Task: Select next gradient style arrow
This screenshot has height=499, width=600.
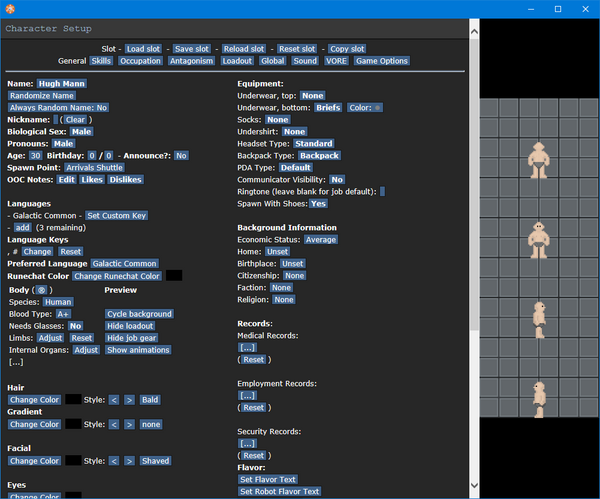Action: 129,425
